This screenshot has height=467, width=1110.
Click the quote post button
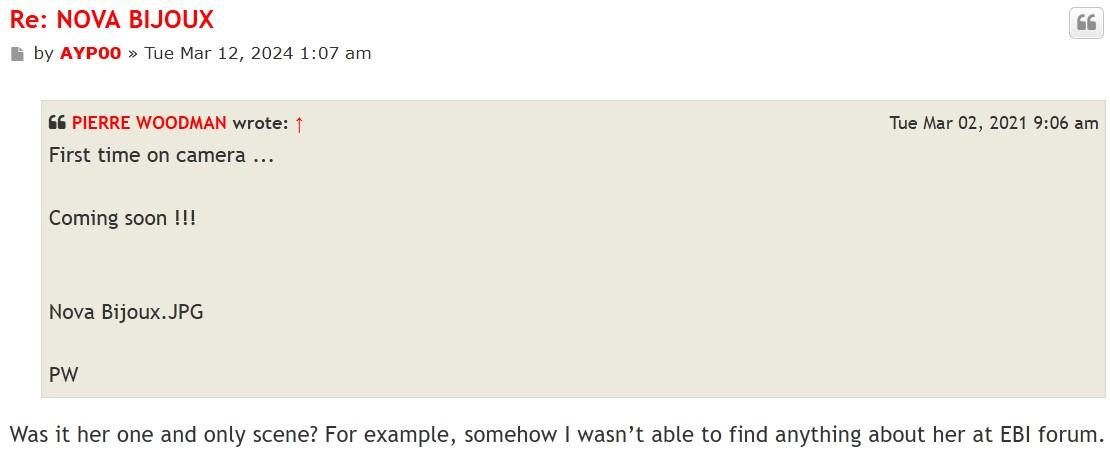[1086, 23]
